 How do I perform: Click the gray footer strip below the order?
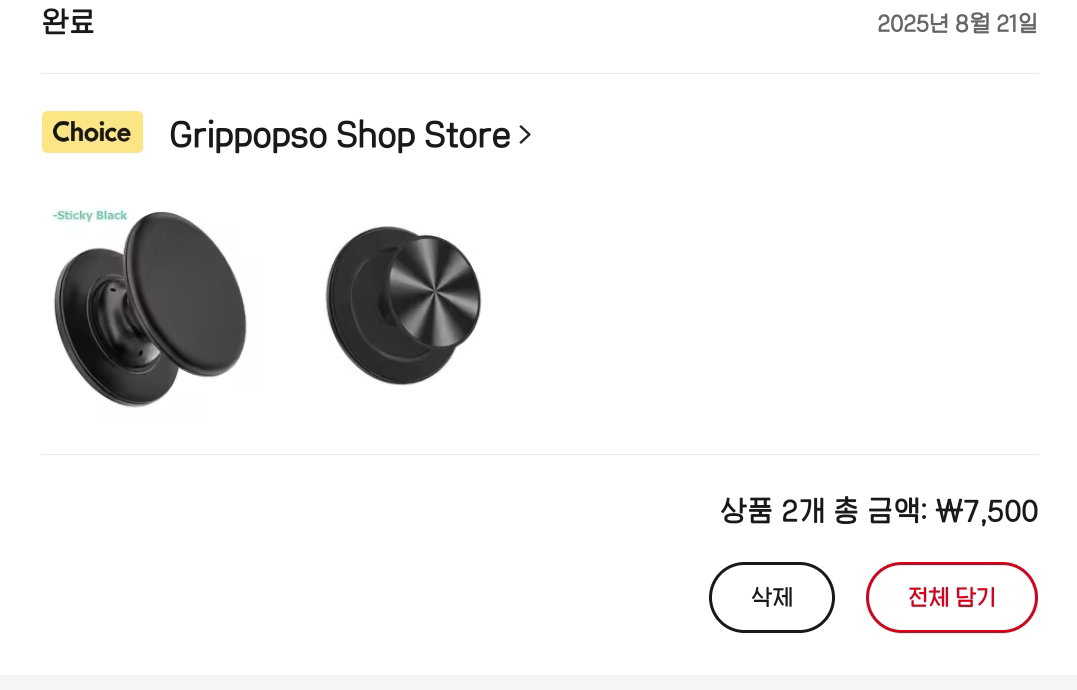[538, 682]
